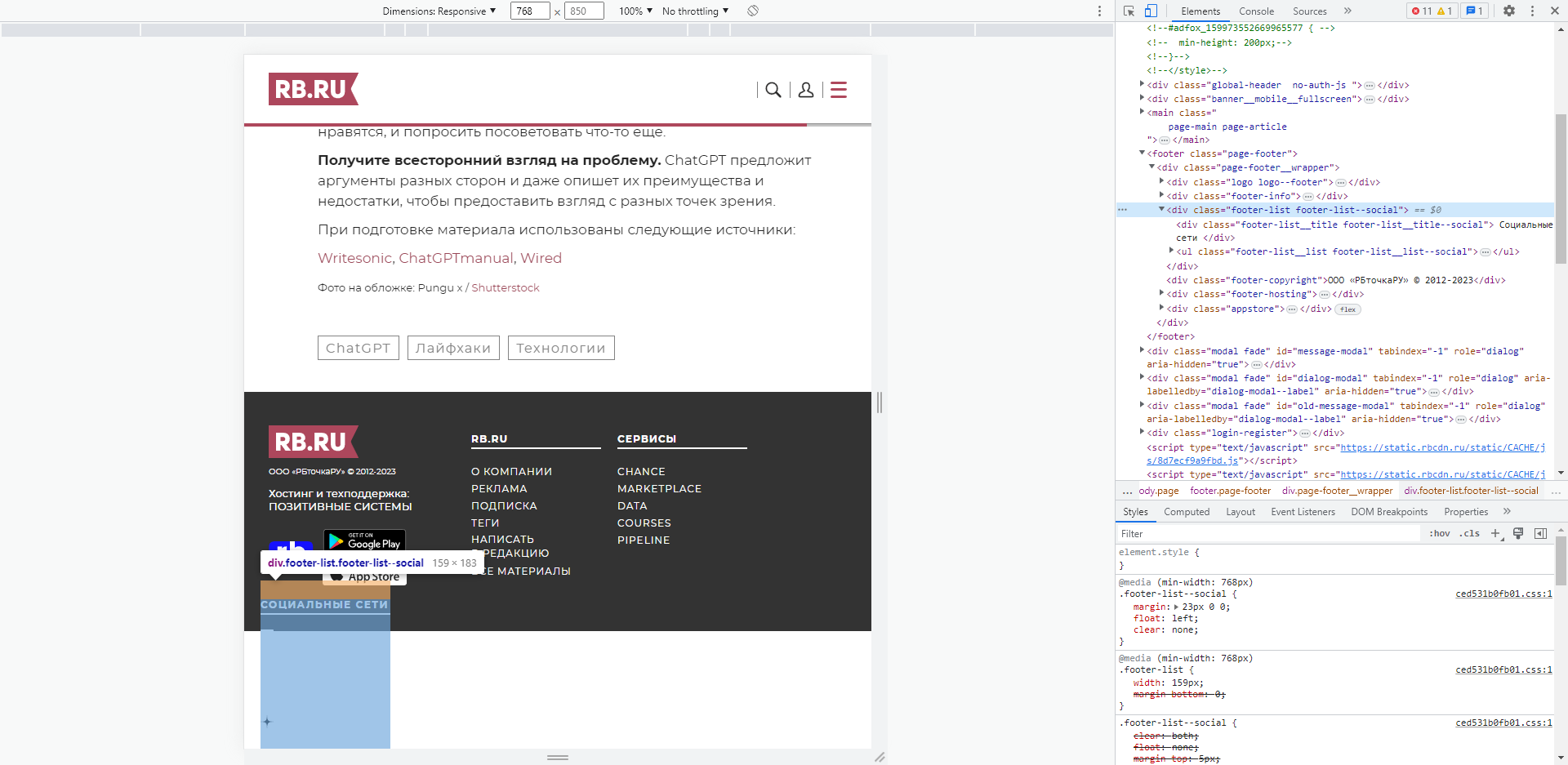Click the user account icon in the header
This screenshot has width=1568, height=765.
[x=807, y=90]
